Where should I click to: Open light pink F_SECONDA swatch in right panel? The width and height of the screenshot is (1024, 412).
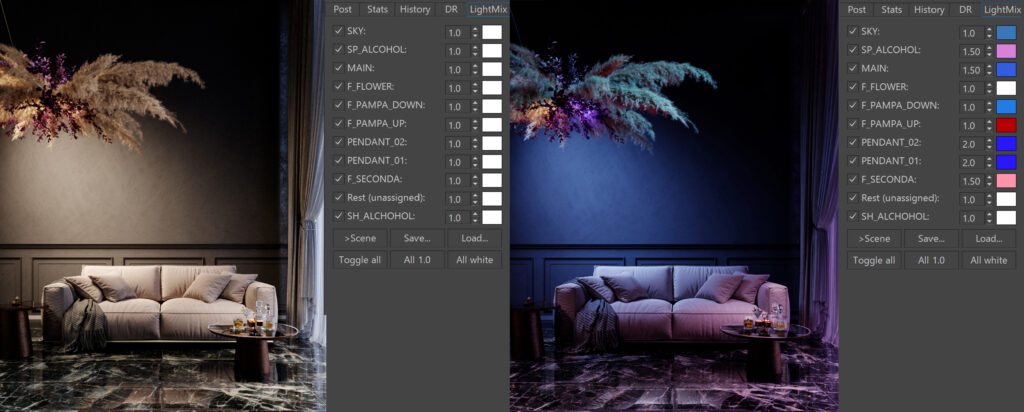click(x=1006, y=180)
